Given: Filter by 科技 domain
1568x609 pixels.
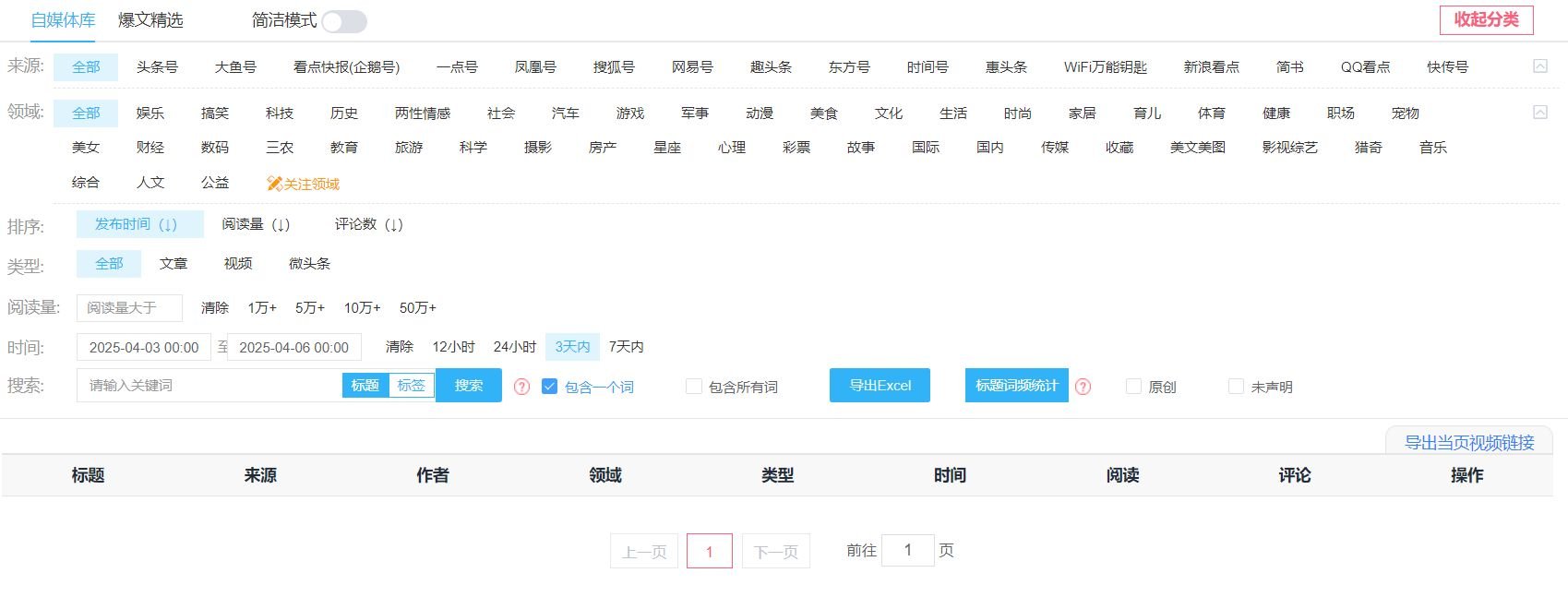Looking at the screenshot, I should click(x=279, y=113).
